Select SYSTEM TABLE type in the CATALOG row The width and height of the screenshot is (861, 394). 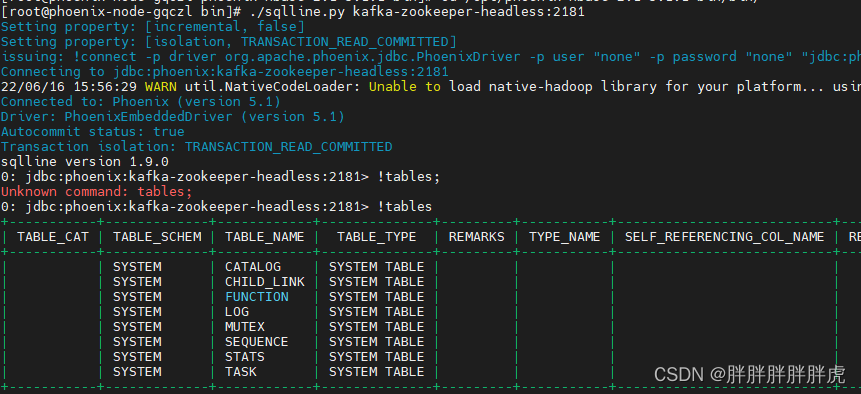tap(377, 267)
